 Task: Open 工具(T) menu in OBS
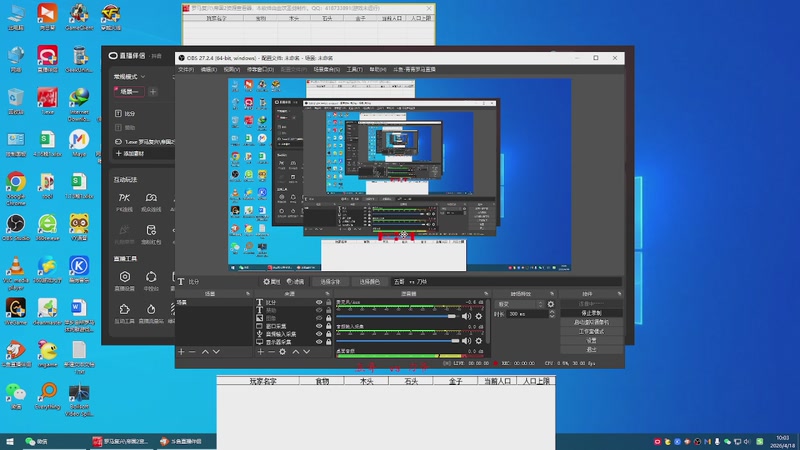(x=355, y=69)
